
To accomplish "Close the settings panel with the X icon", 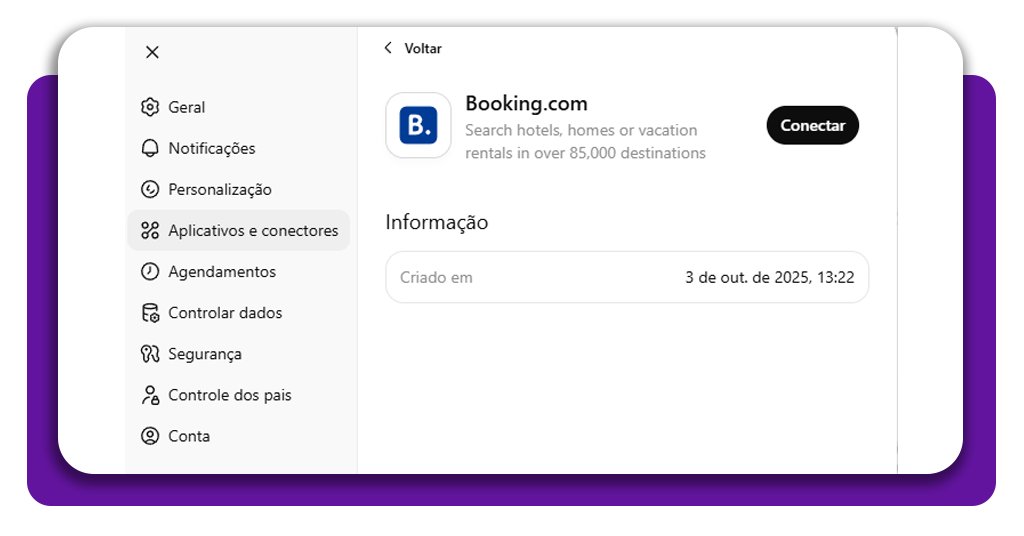I will (152, 52).
